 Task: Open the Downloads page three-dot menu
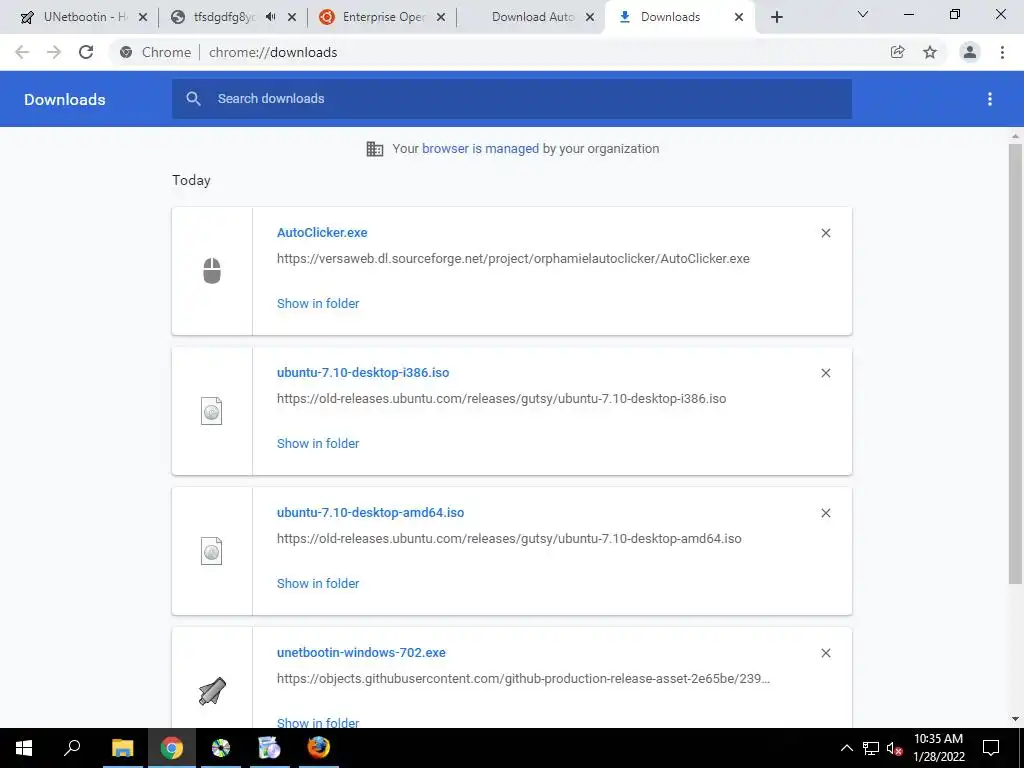[x=989, y=99]
